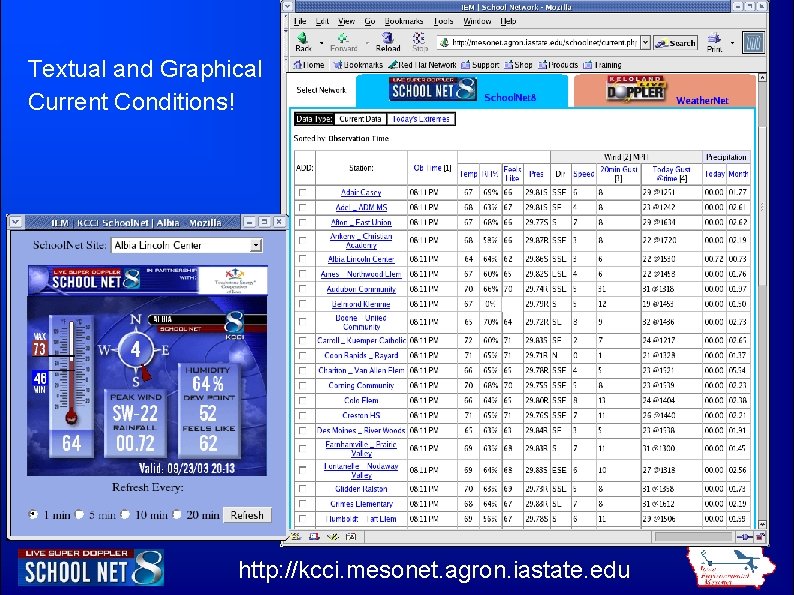Select the 10 min refresh radio button
Viewport: 794px width, 595px height.
click(x=125, y=514)
